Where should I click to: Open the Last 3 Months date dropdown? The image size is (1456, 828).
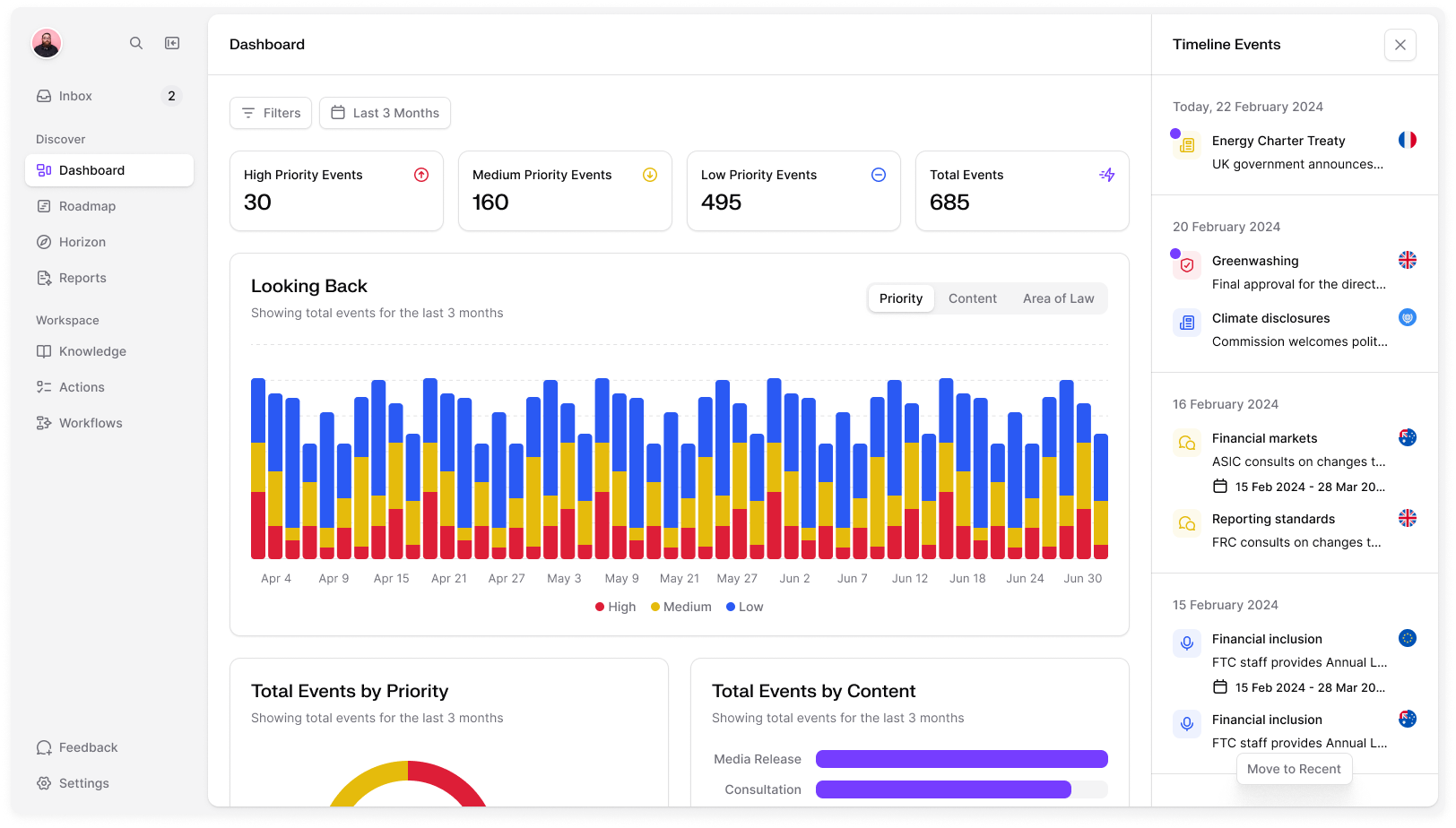pyautogui.click(x=385, y=113)
